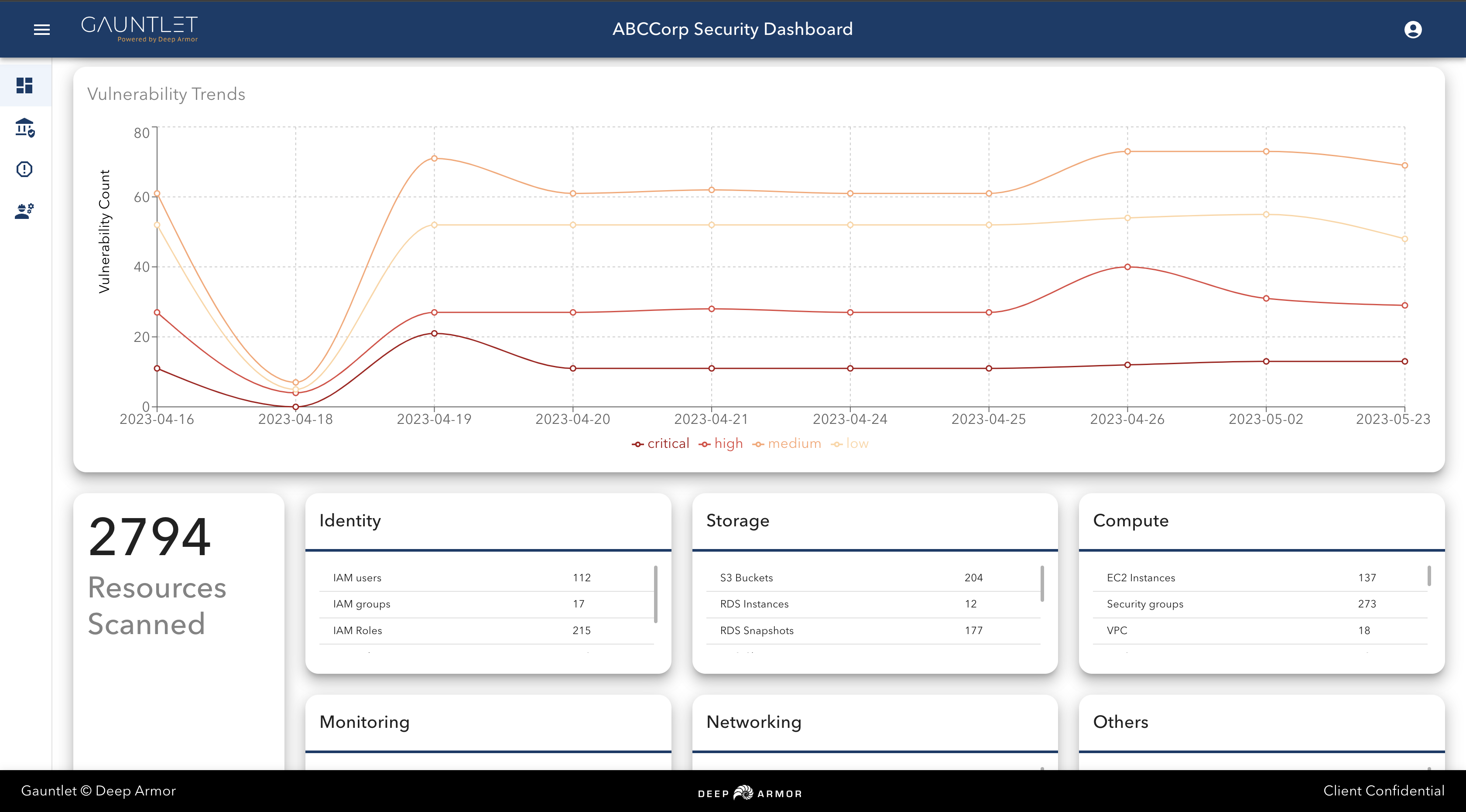Click low data point at 2023-05-02
This screenshot has width=1466, height=812.
[1266, 215]
